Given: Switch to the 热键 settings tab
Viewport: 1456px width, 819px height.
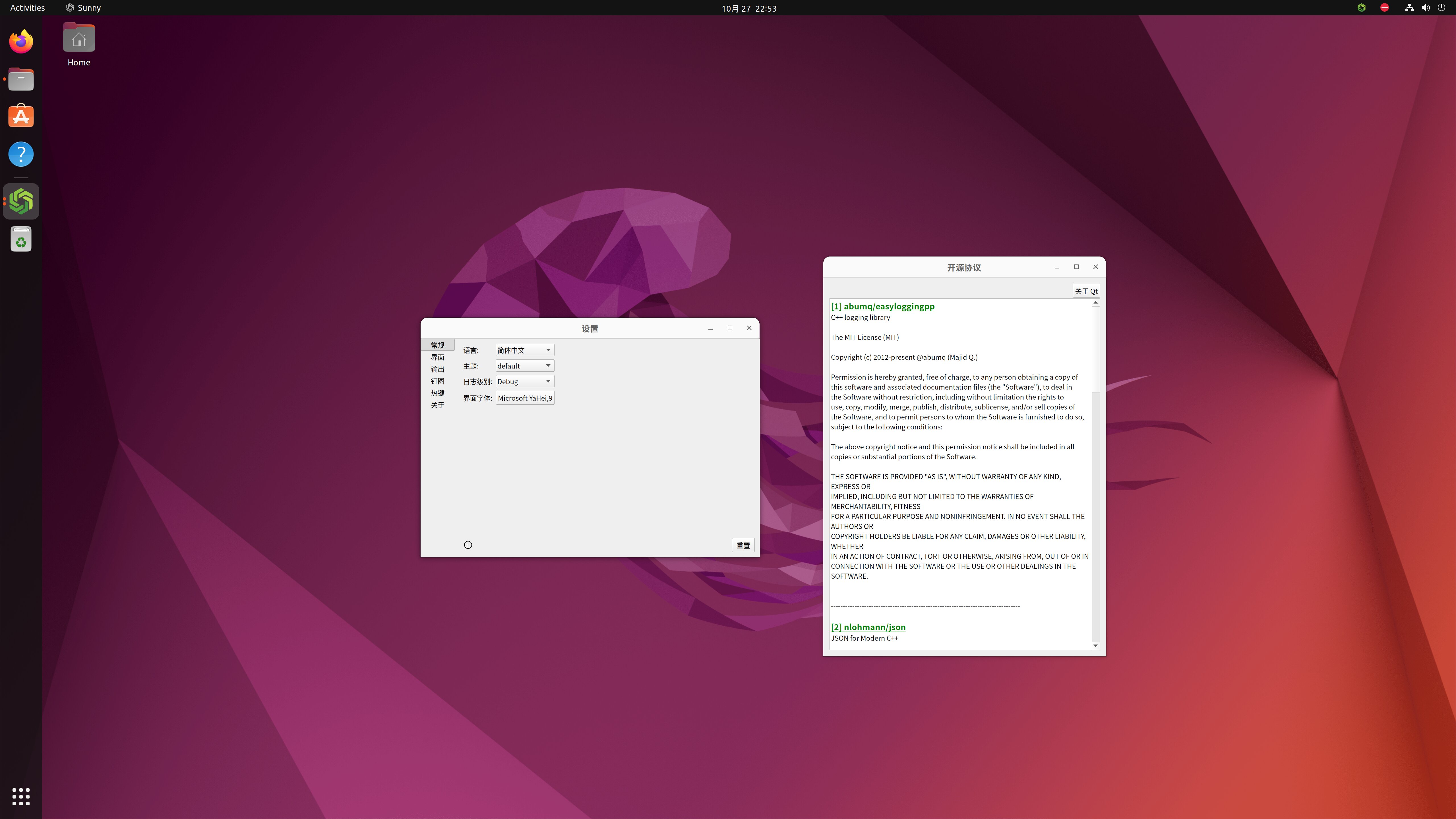Looking at the screenshot, I should click(x=437, y=393).
